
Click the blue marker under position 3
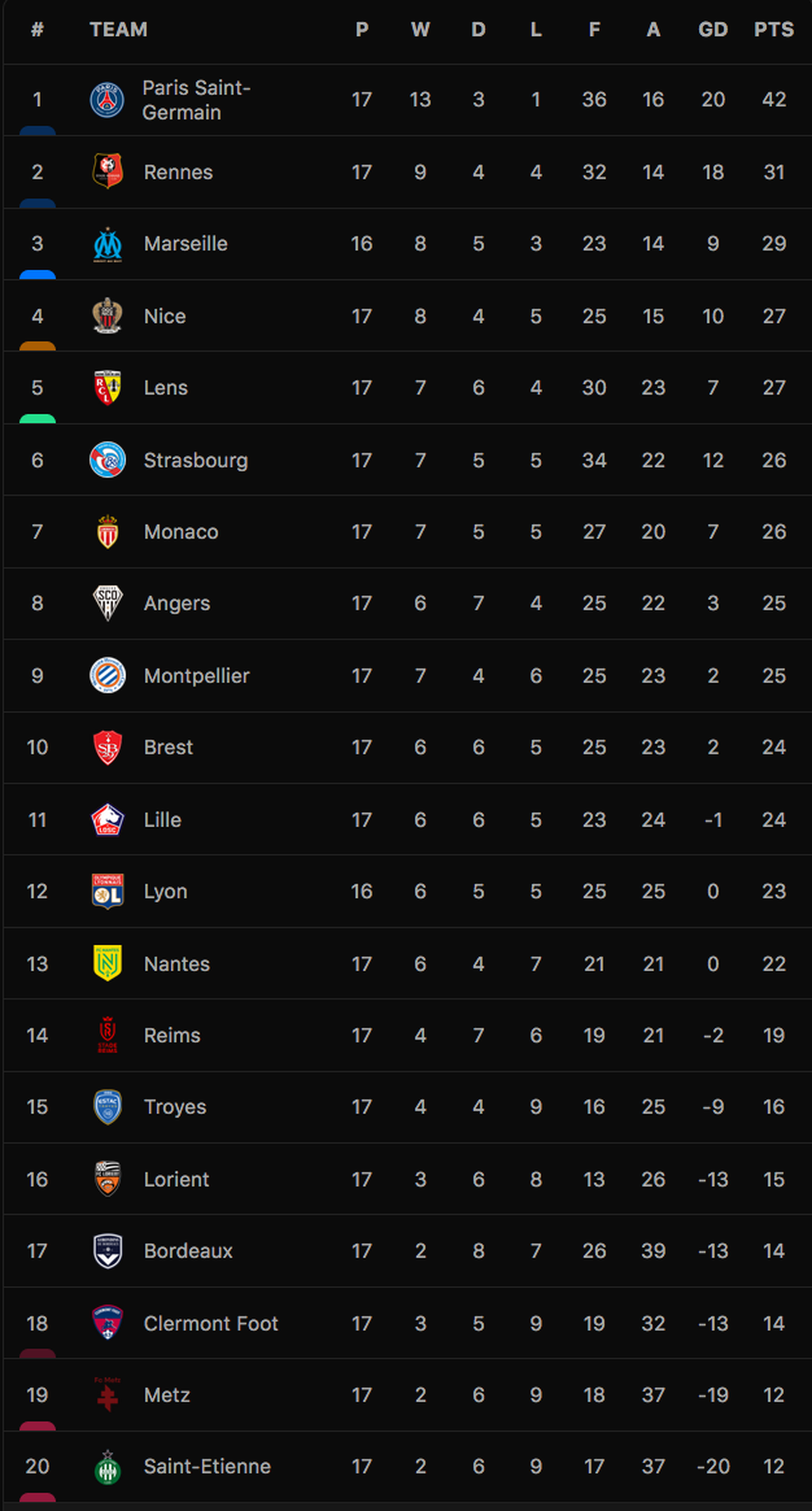37,274
